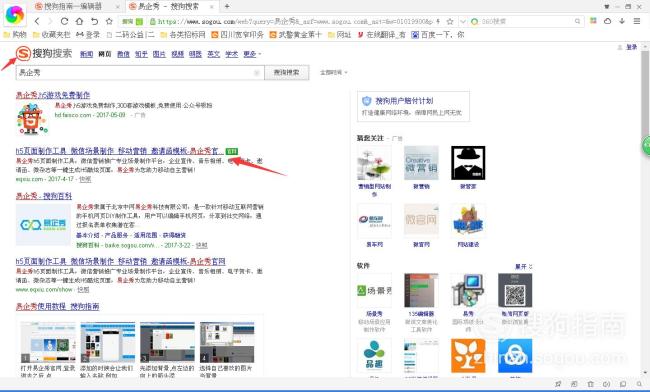Open the 网站建设 thumbnail

click(x=468, y=221)
